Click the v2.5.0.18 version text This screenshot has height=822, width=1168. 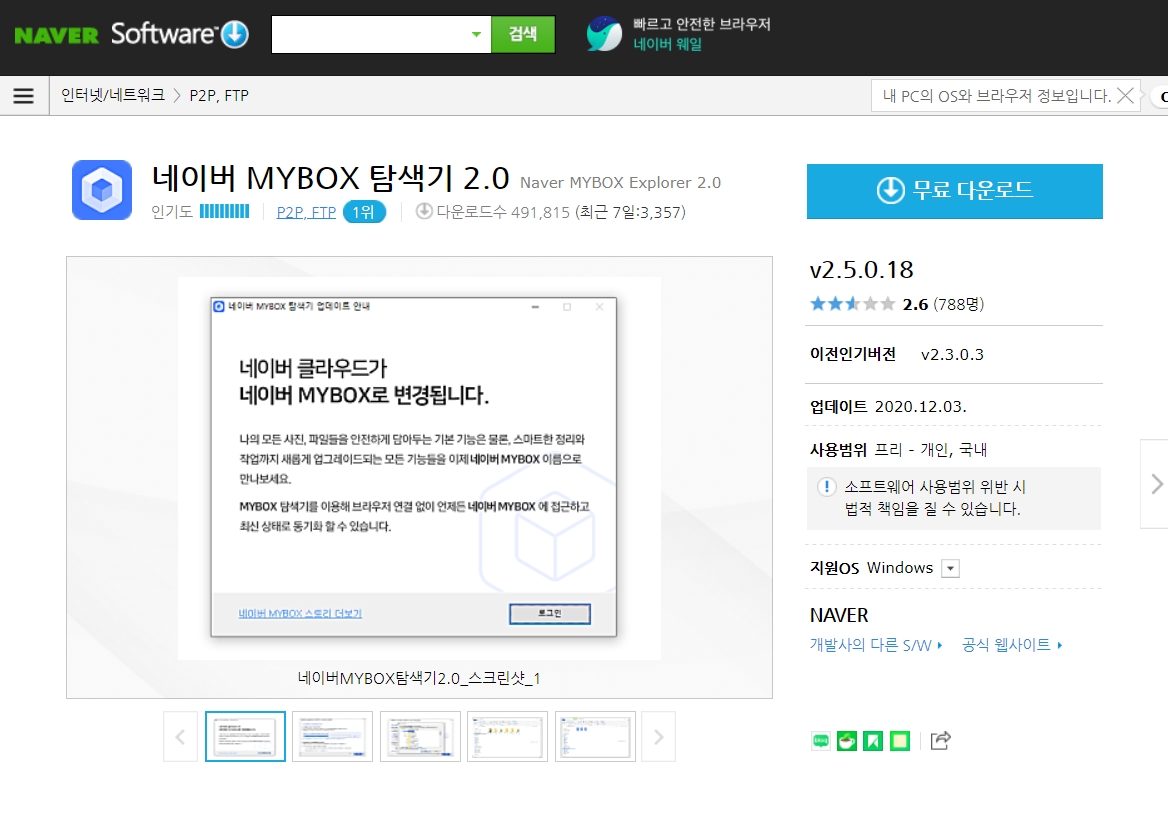pyautogui.click(x=862, y=270)
